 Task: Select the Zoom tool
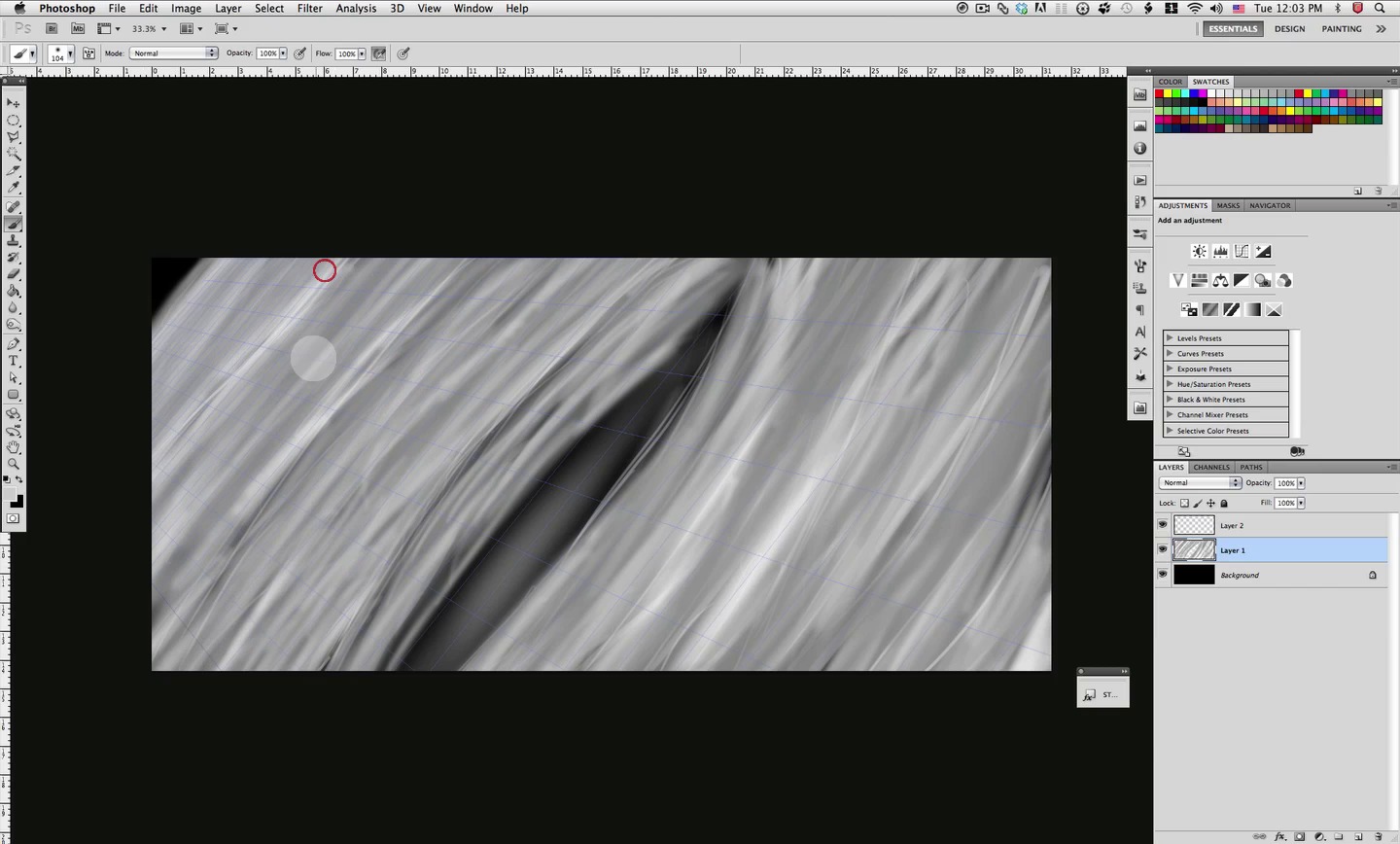click(14, 464)
